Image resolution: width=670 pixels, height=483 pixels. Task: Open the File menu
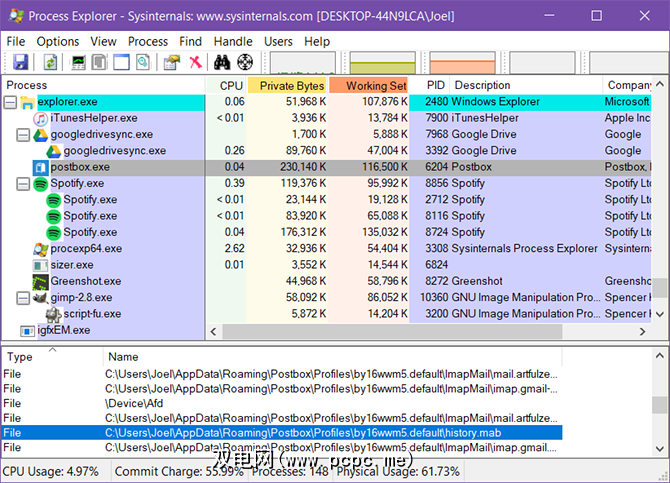point(16,41)
